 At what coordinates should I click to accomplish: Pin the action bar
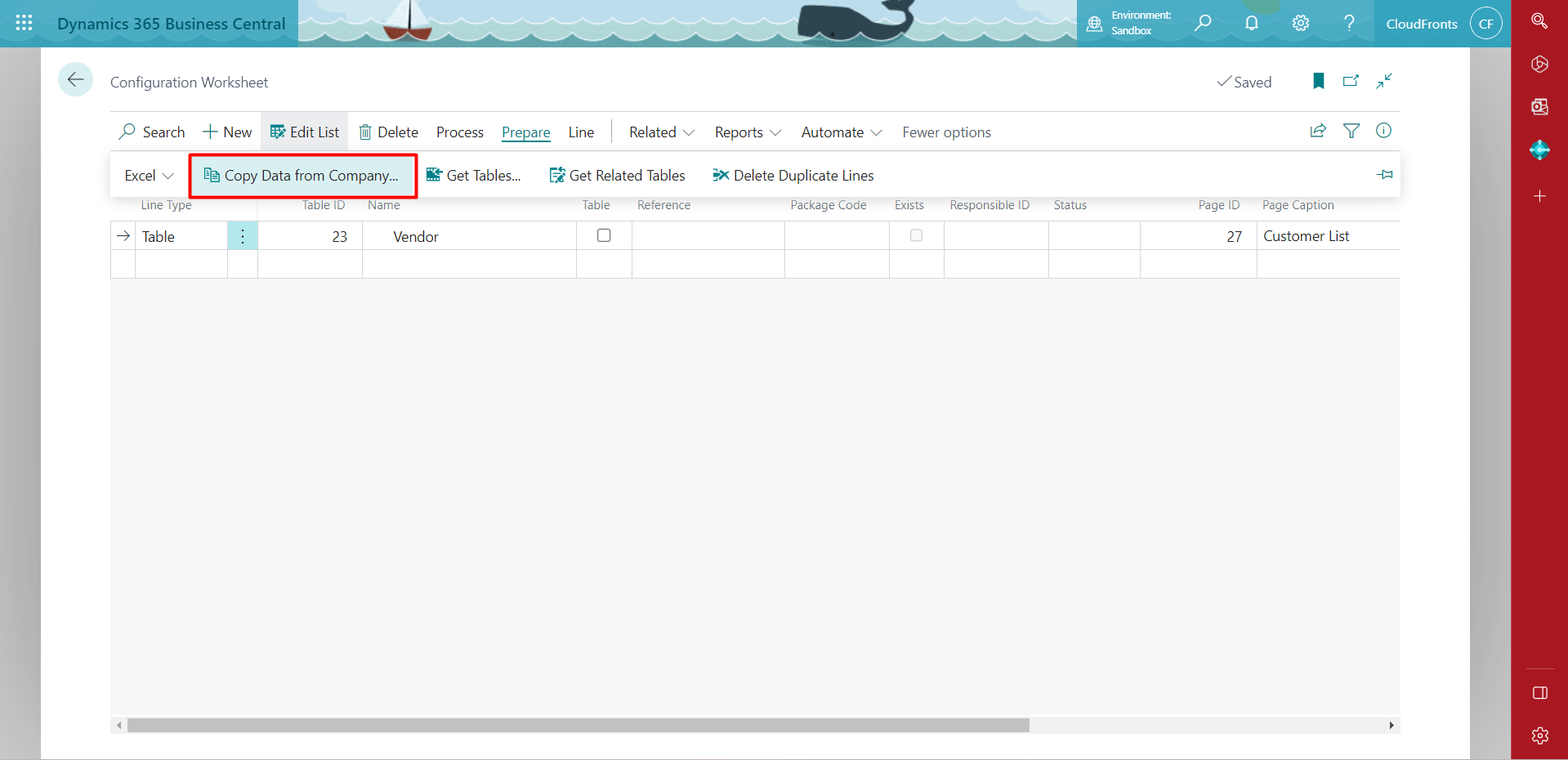(1384, 175)
